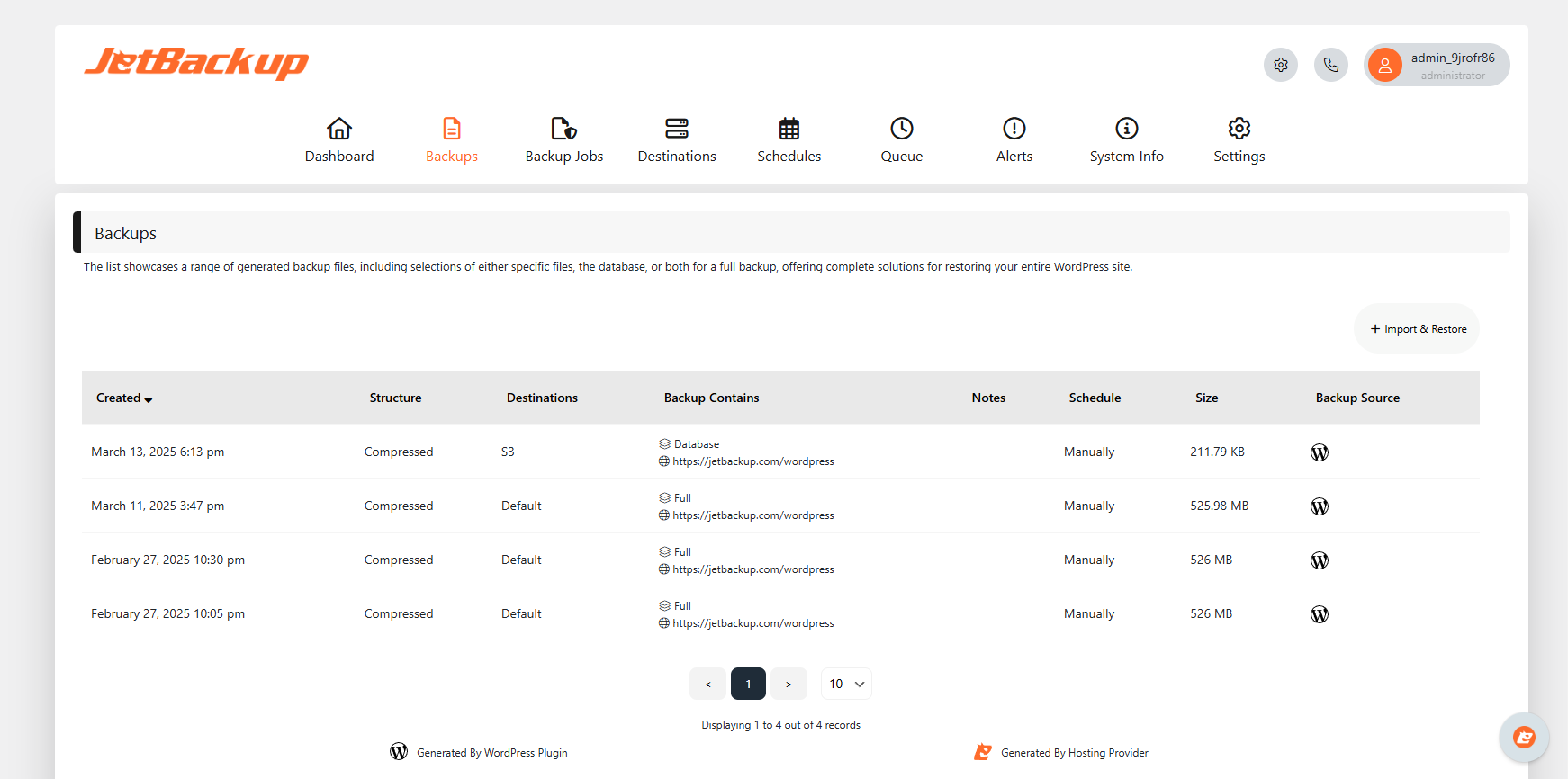Select the March 13, 2025 6:13 pm backup row
Image resolution: width=1568 pixels, height=779 pixels.
coord(158,452)
